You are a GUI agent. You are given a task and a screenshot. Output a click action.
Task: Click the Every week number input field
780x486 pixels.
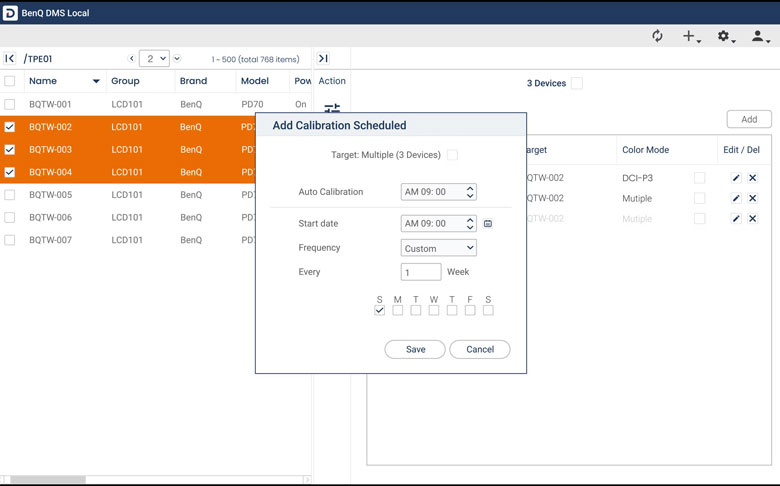(421, 272)
